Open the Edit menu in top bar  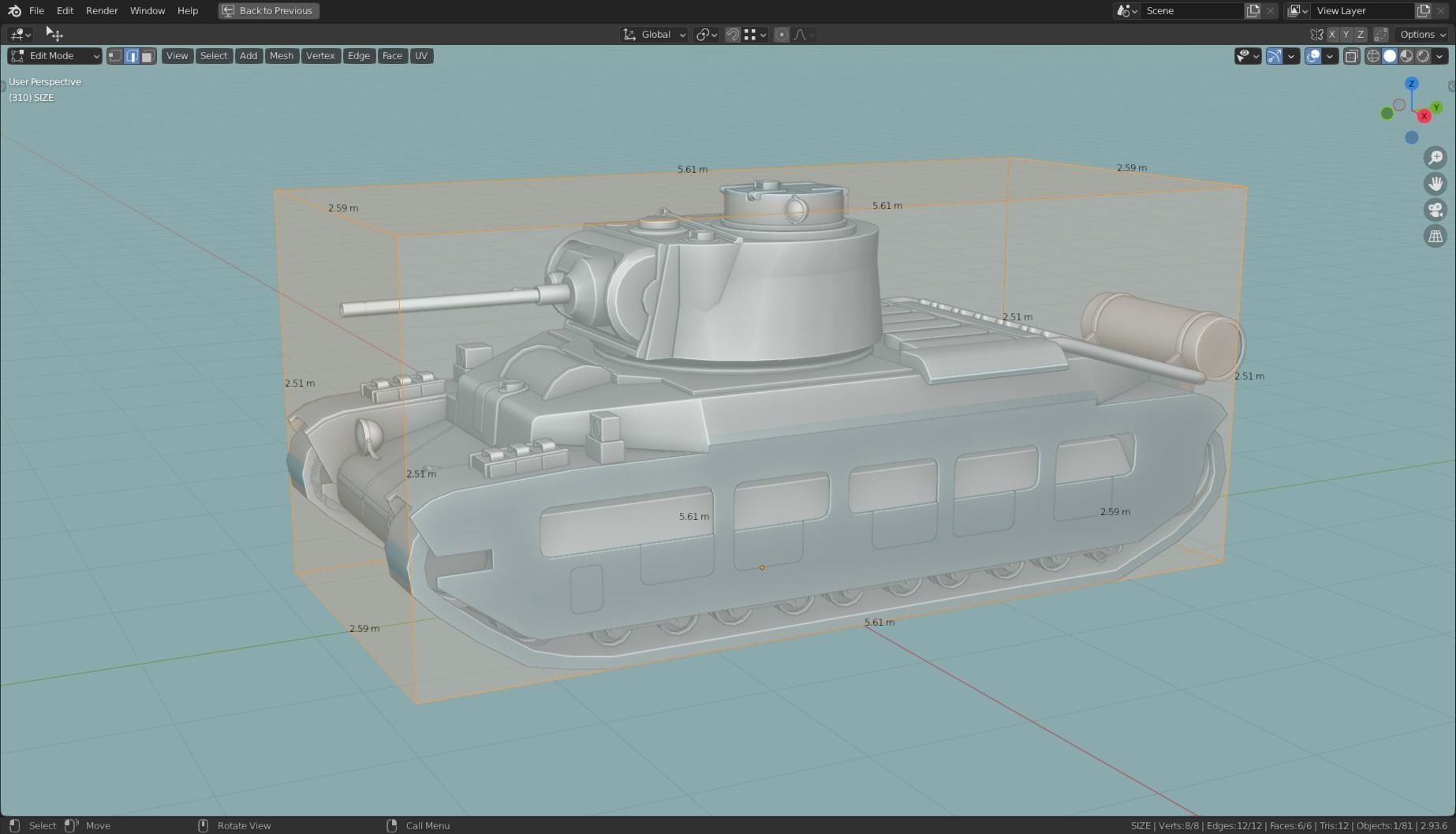pyautogui.click(x=65, y=10)
